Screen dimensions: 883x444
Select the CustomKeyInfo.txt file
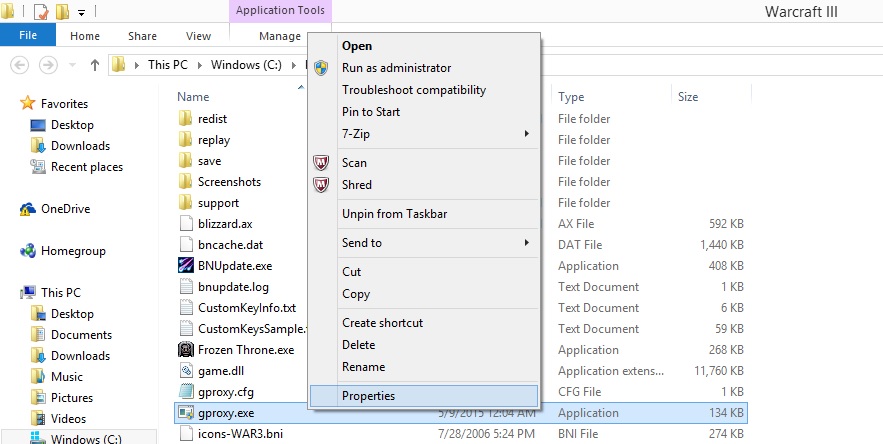247,308
